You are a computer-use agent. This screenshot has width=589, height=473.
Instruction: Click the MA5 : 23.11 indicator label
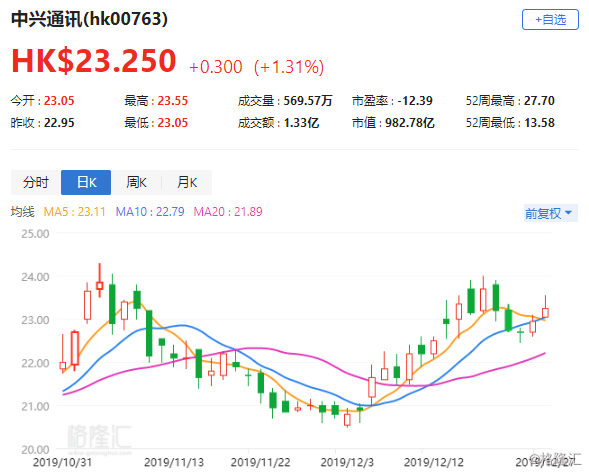coord(74,212)
